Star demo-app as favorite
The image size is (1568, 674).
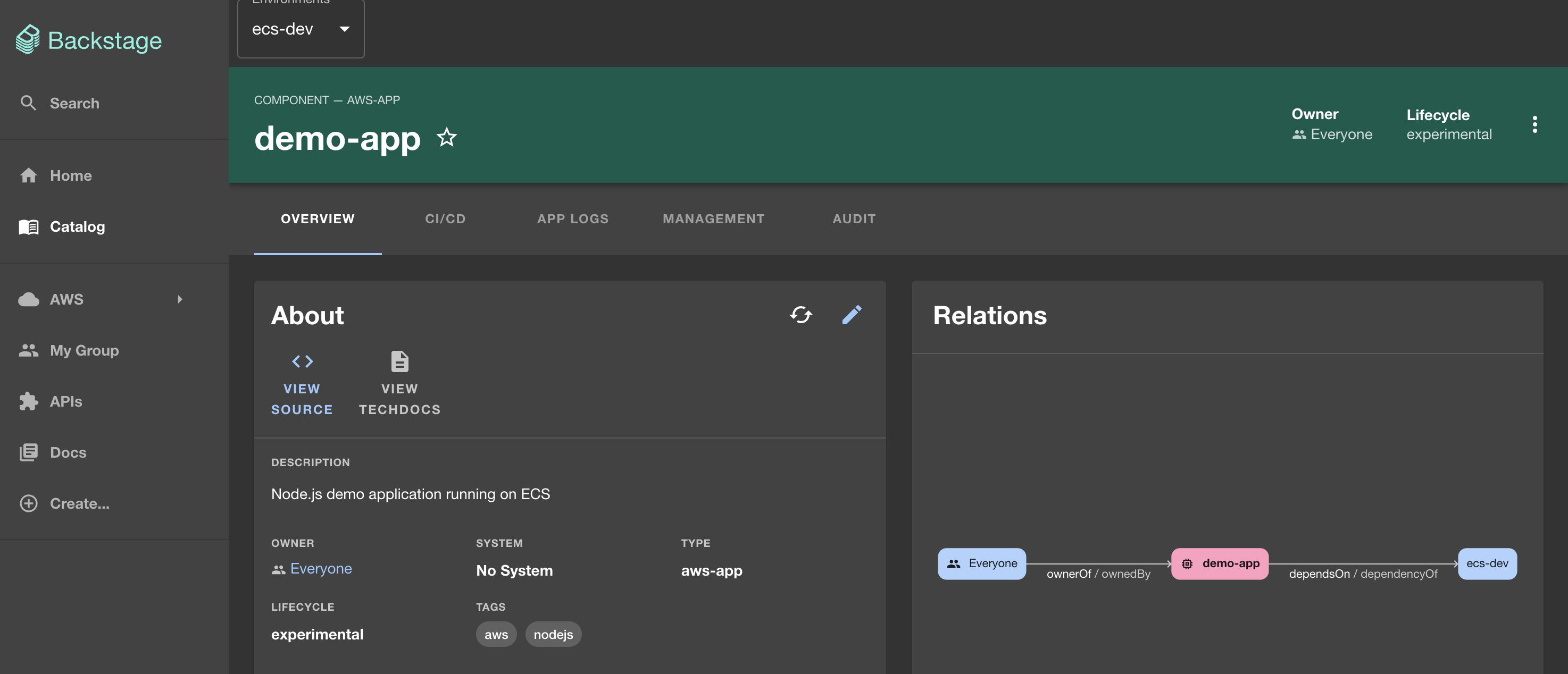447,137
